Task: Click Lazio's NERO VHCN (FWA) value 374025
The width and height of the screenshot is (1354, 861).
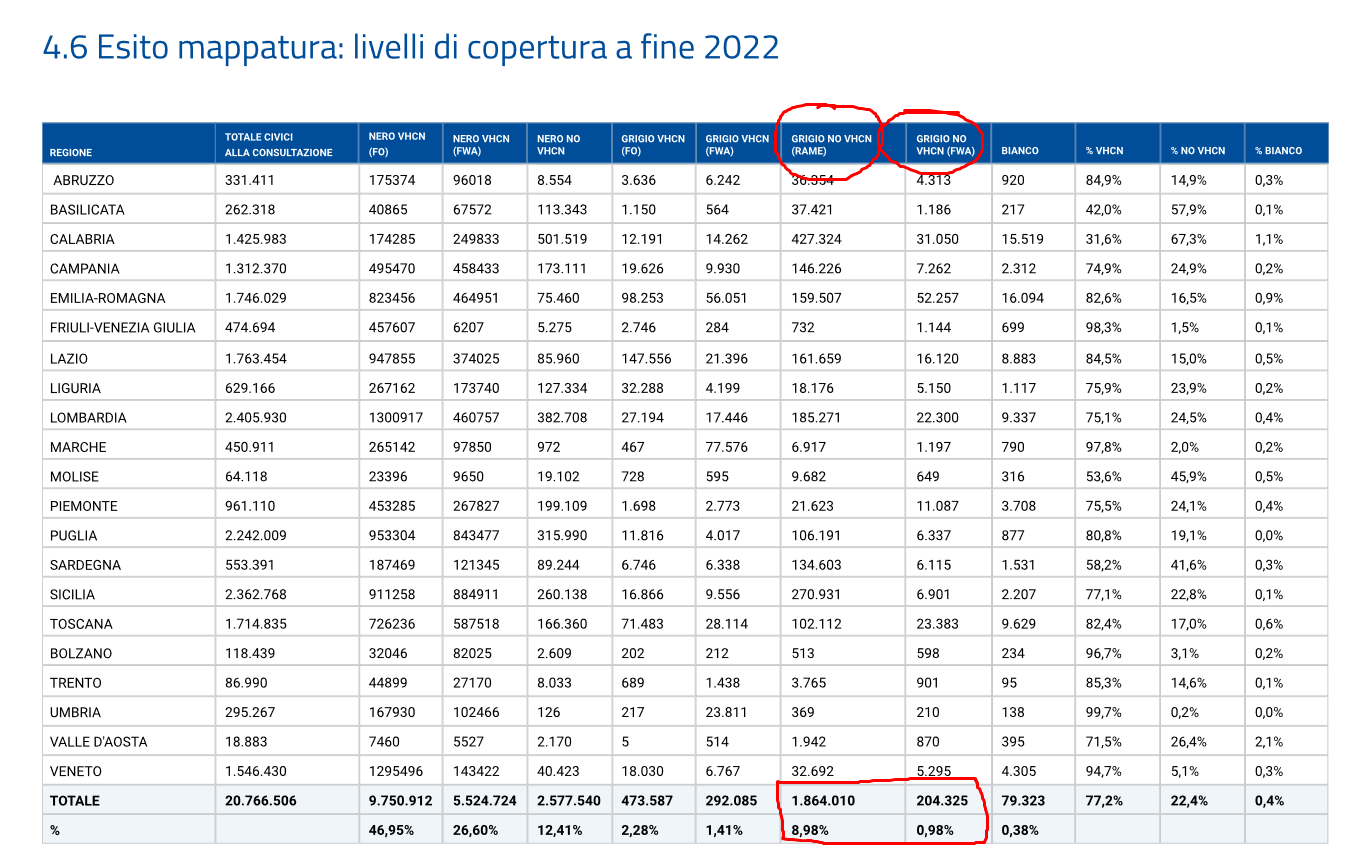Action: tap(477, 358)
